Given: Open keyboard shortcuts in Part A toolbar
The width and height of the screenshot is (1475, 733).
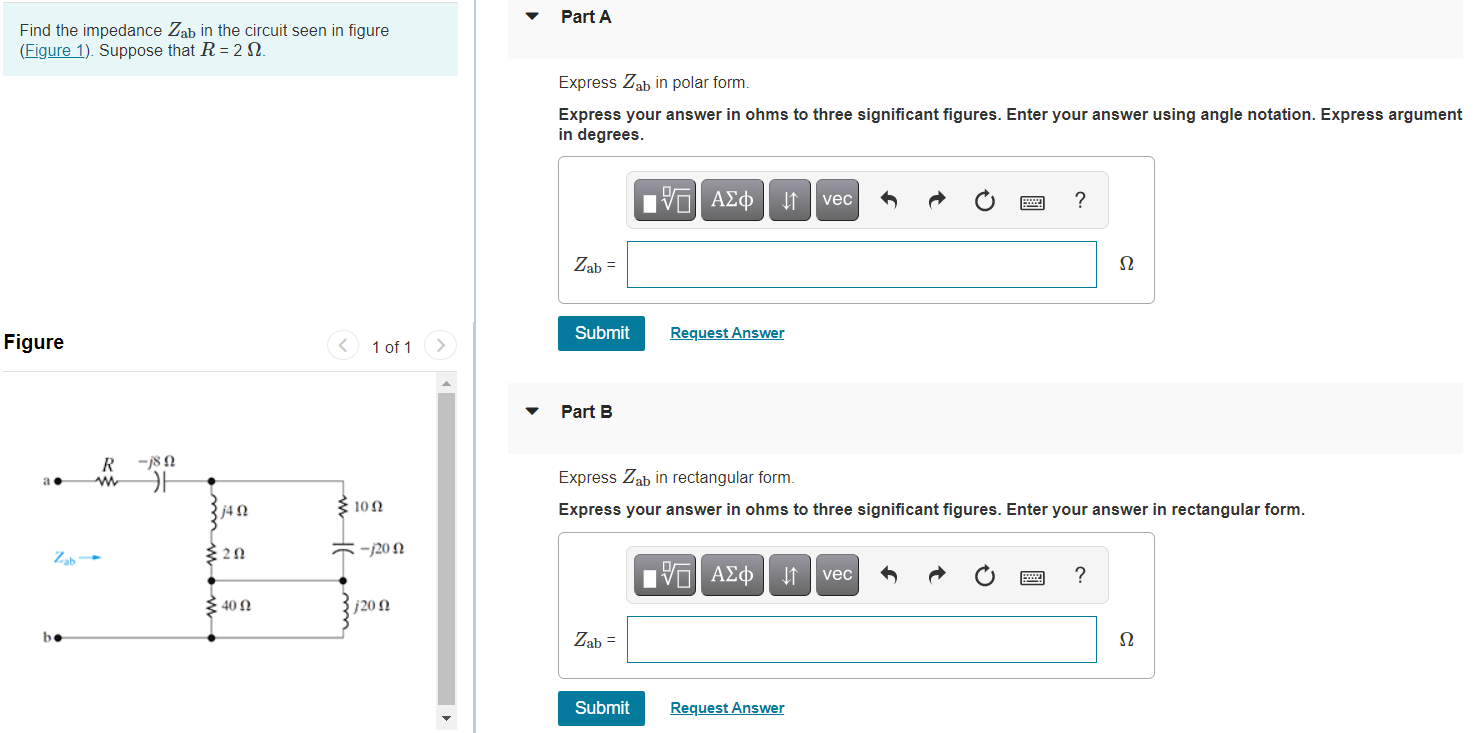Looking at the screenshot, I should pos(1033,202).
